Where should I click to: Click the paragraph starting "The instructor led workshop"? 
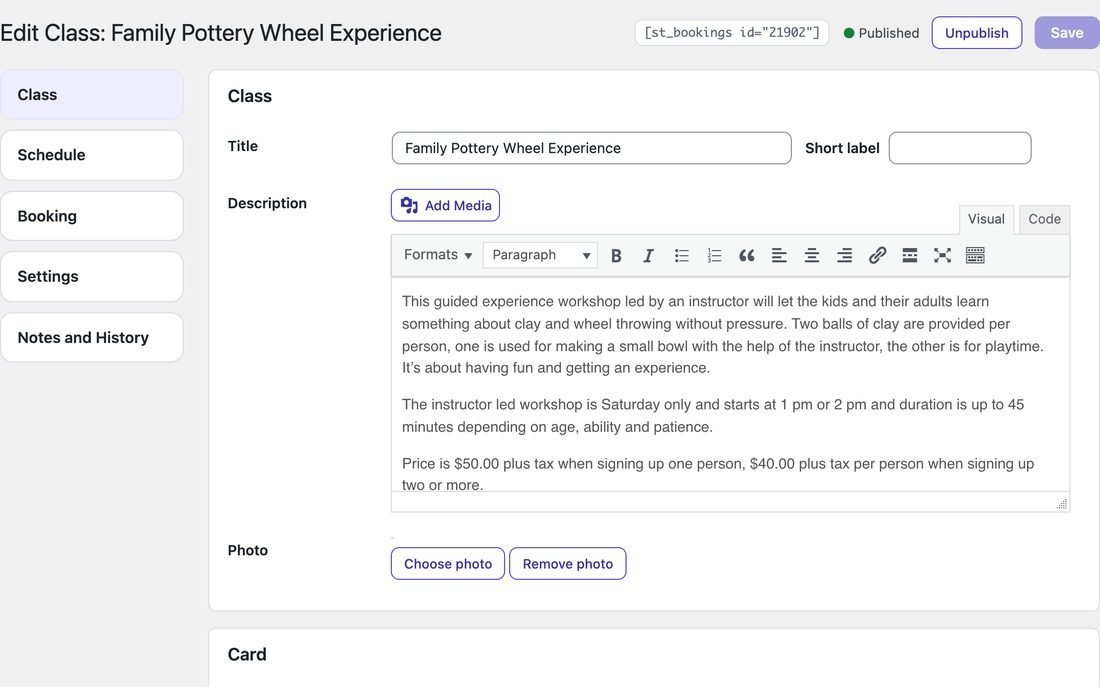click(713, 415)
